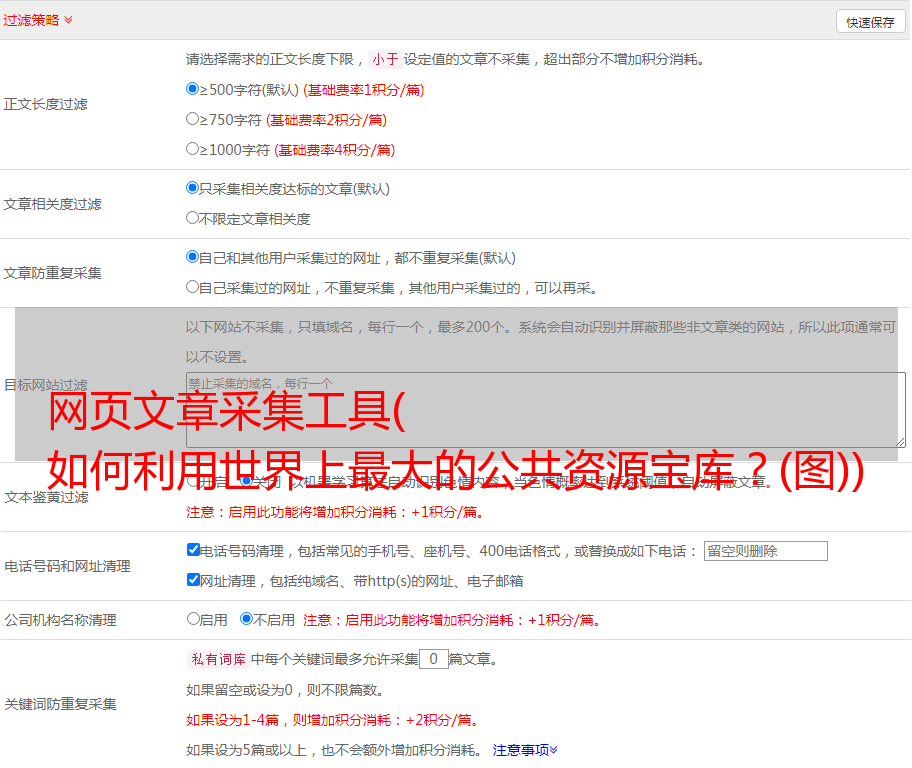Select 不启用 for 公司机构名称清理
Screen dimensions: 912x768
[247, 619]
